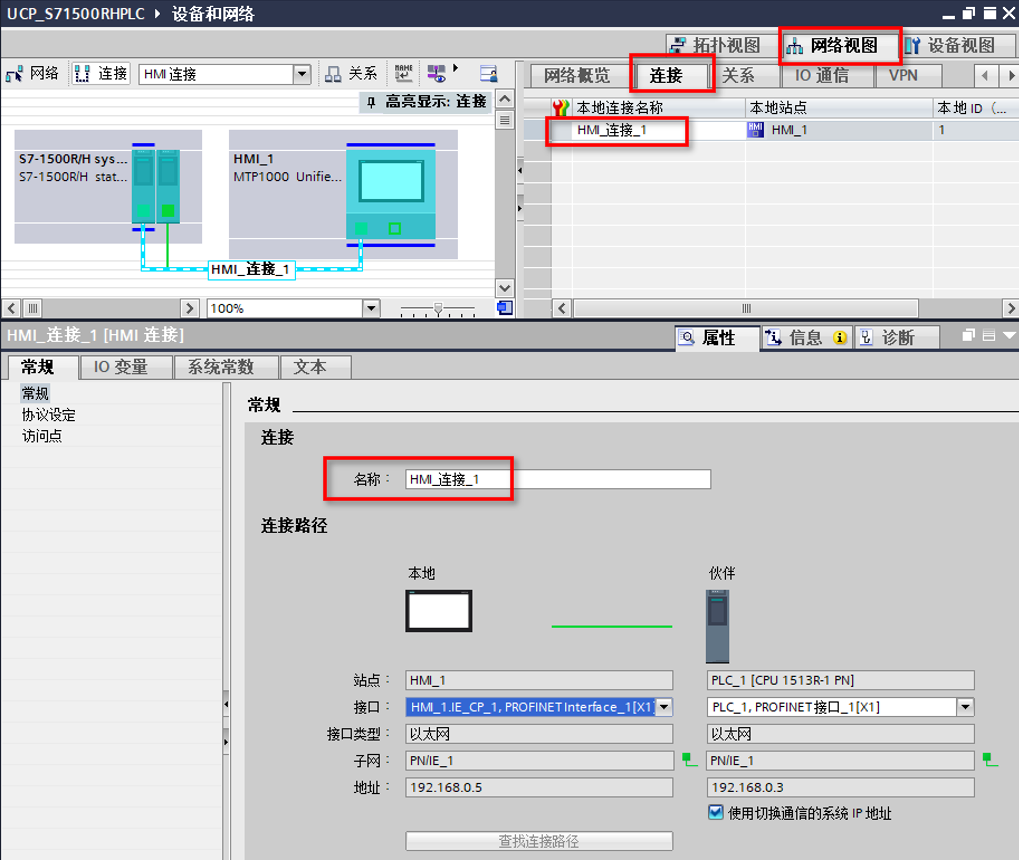
Task: Toggle the Connections mode button
Action: (101, 74)
